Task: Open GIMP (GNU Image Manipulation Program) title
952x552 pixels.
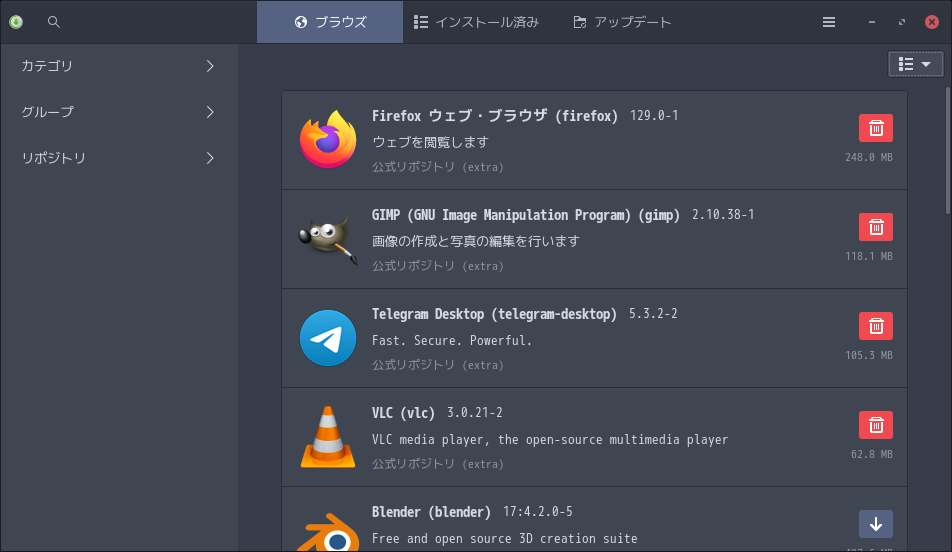Action: [x=526, y=215]
